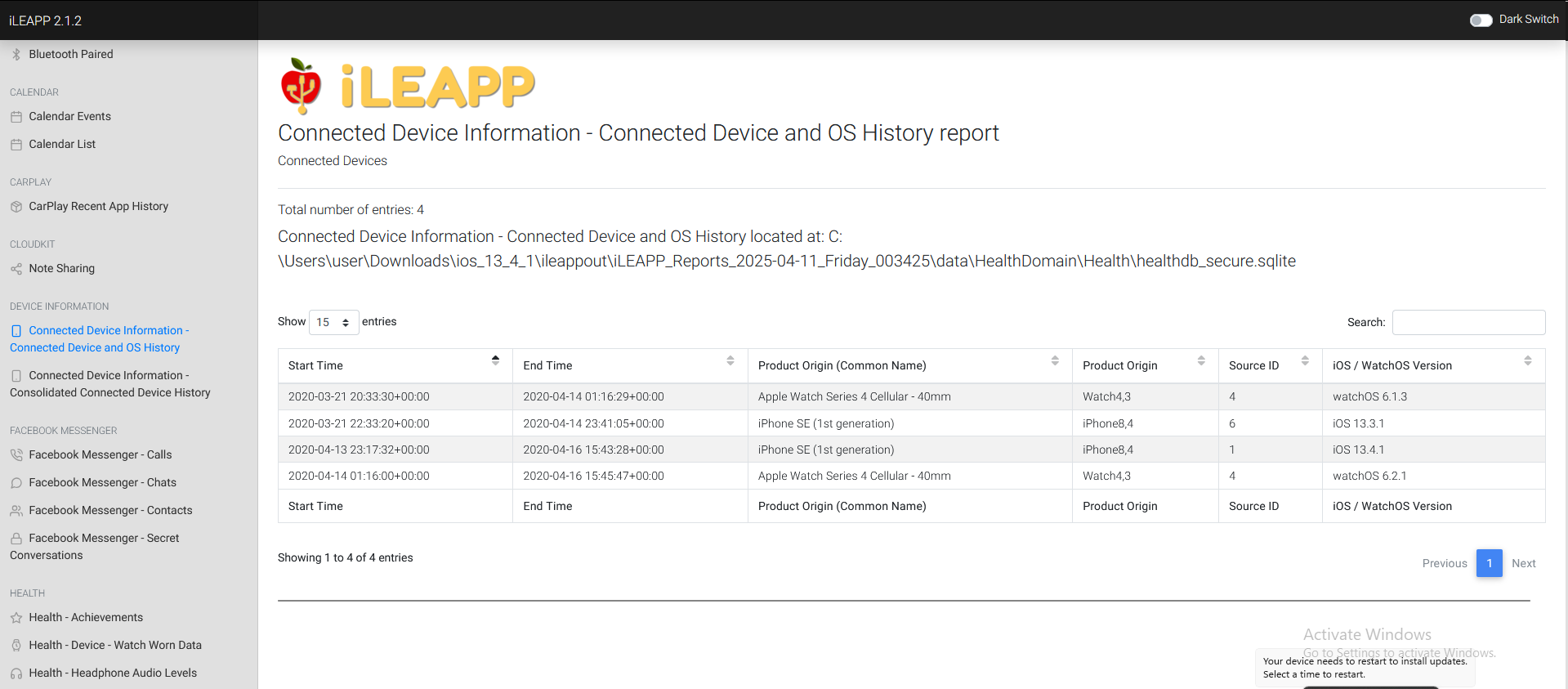Click the calendar icon beside Calendar List

pos(16,145)
